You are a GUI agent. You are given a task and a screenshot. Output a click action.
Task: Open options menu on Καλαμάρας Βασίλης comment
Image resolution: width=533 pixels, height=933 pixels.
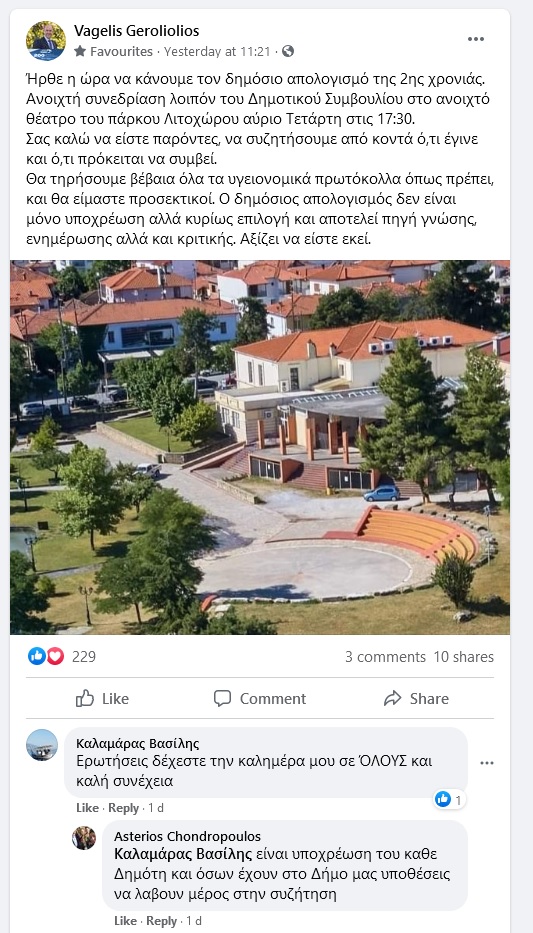[x=487, y=763]
